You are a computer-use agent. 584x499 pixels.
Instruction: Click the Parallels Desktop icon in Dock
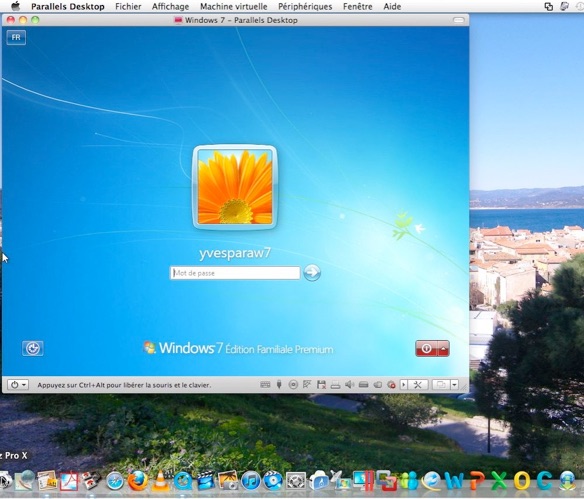click(x=364, y=480)
